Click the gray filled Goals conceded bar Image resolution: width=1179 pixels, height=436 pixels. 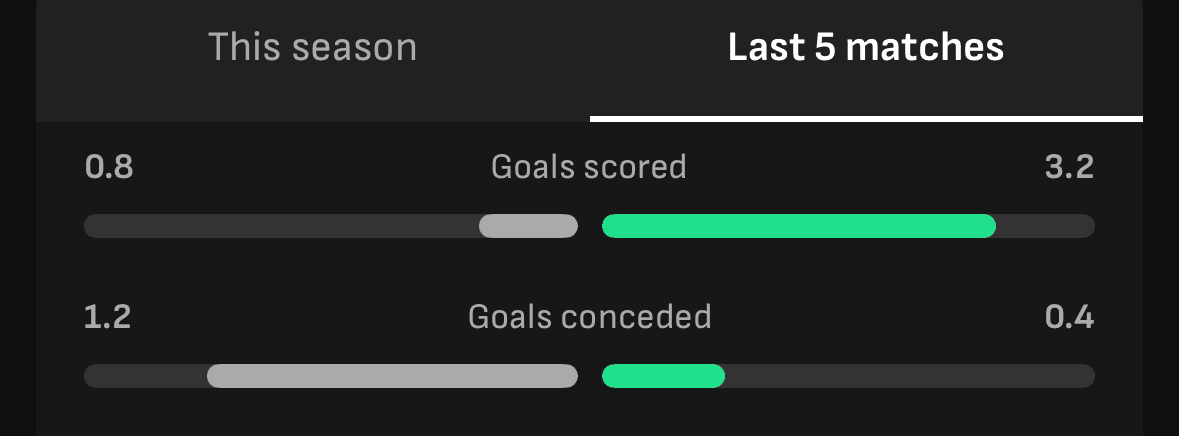click(x=392, y=376)
